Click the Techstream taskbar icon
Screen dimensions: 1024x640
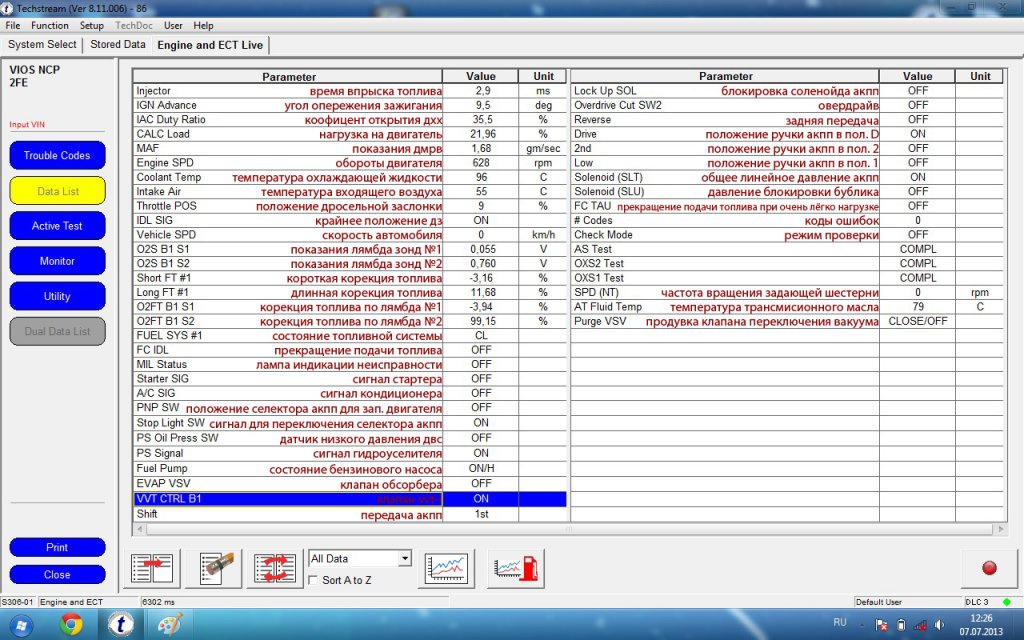pyautogui.click(x=120, y=625)
